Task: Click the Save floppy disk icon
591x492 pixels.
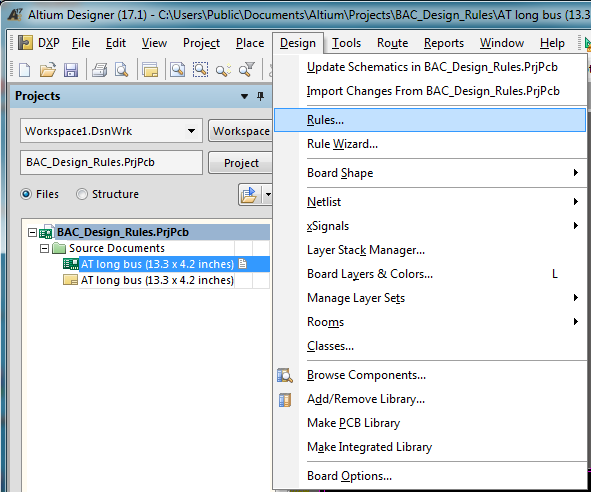Action: point(70,70)
